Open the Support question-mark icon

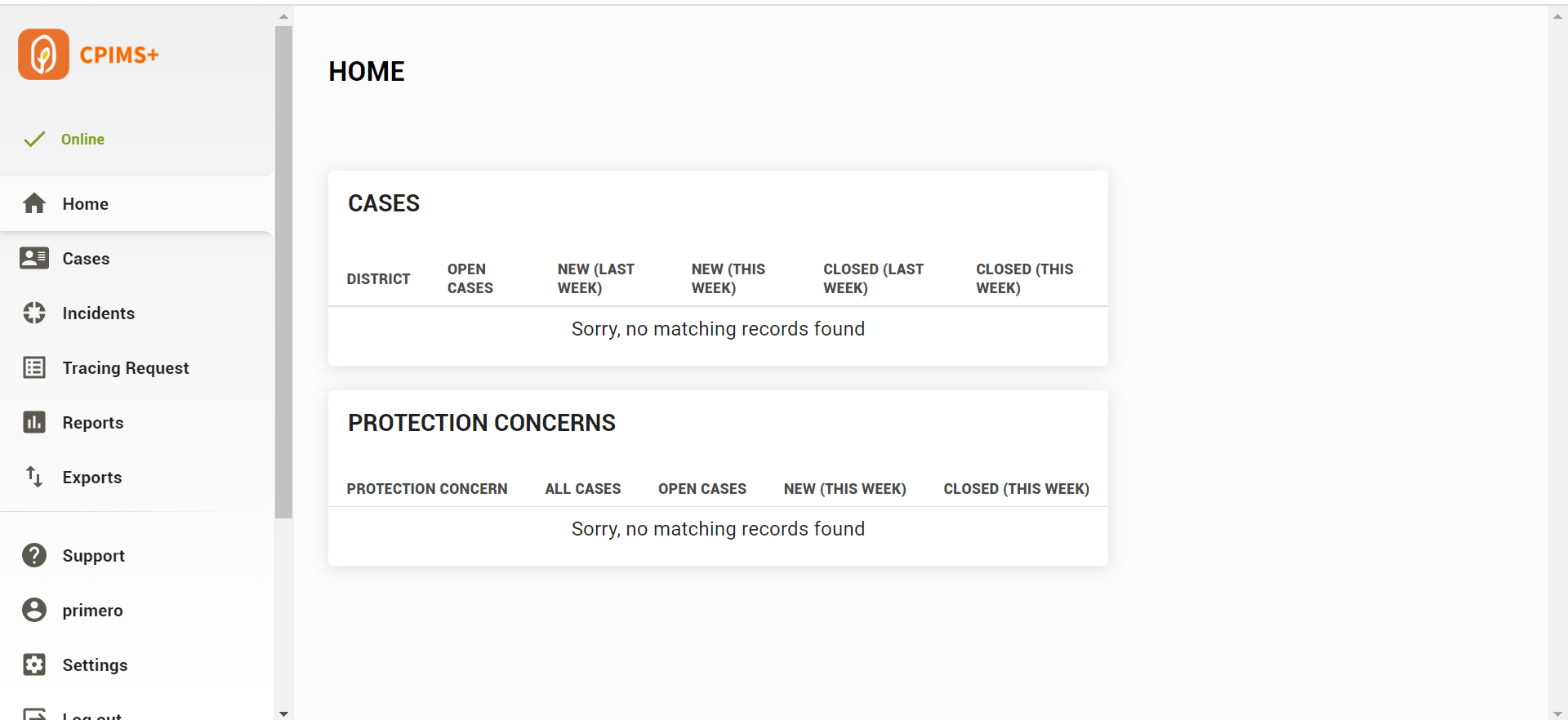coord(34,555)
